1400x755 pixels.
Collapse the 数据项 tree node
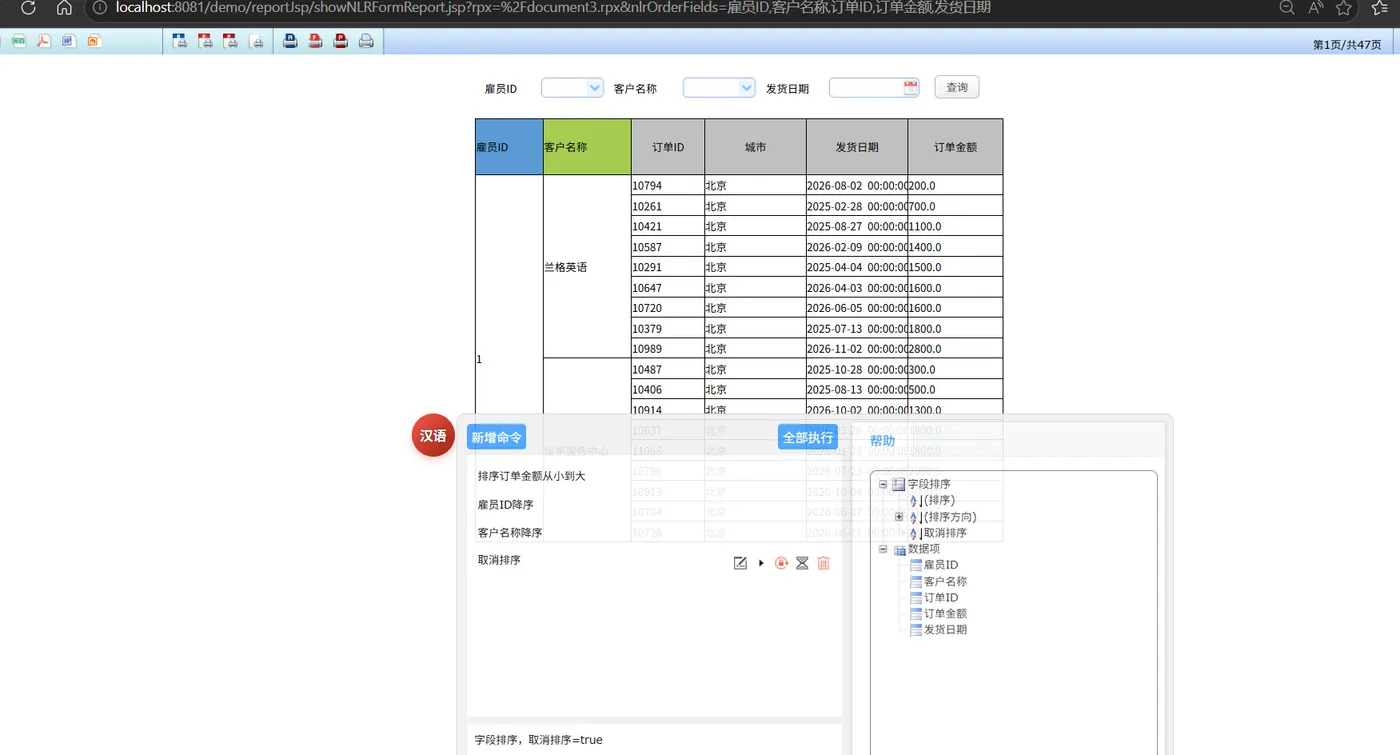click(x=883, y=549)
